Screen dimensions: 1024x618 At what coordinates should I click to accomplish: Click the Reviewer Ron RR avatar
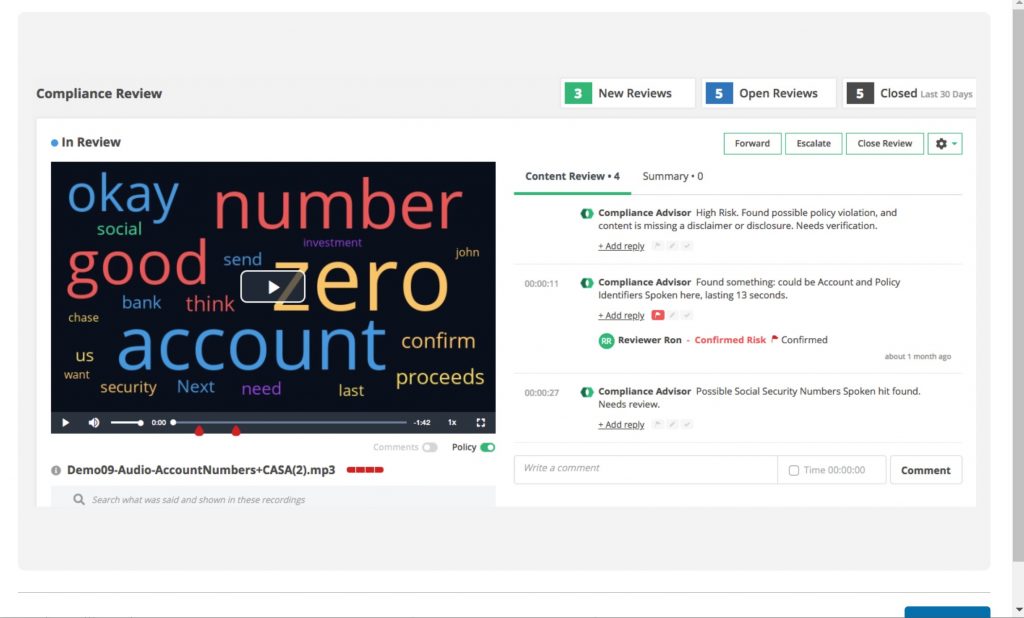click(606, 340)
